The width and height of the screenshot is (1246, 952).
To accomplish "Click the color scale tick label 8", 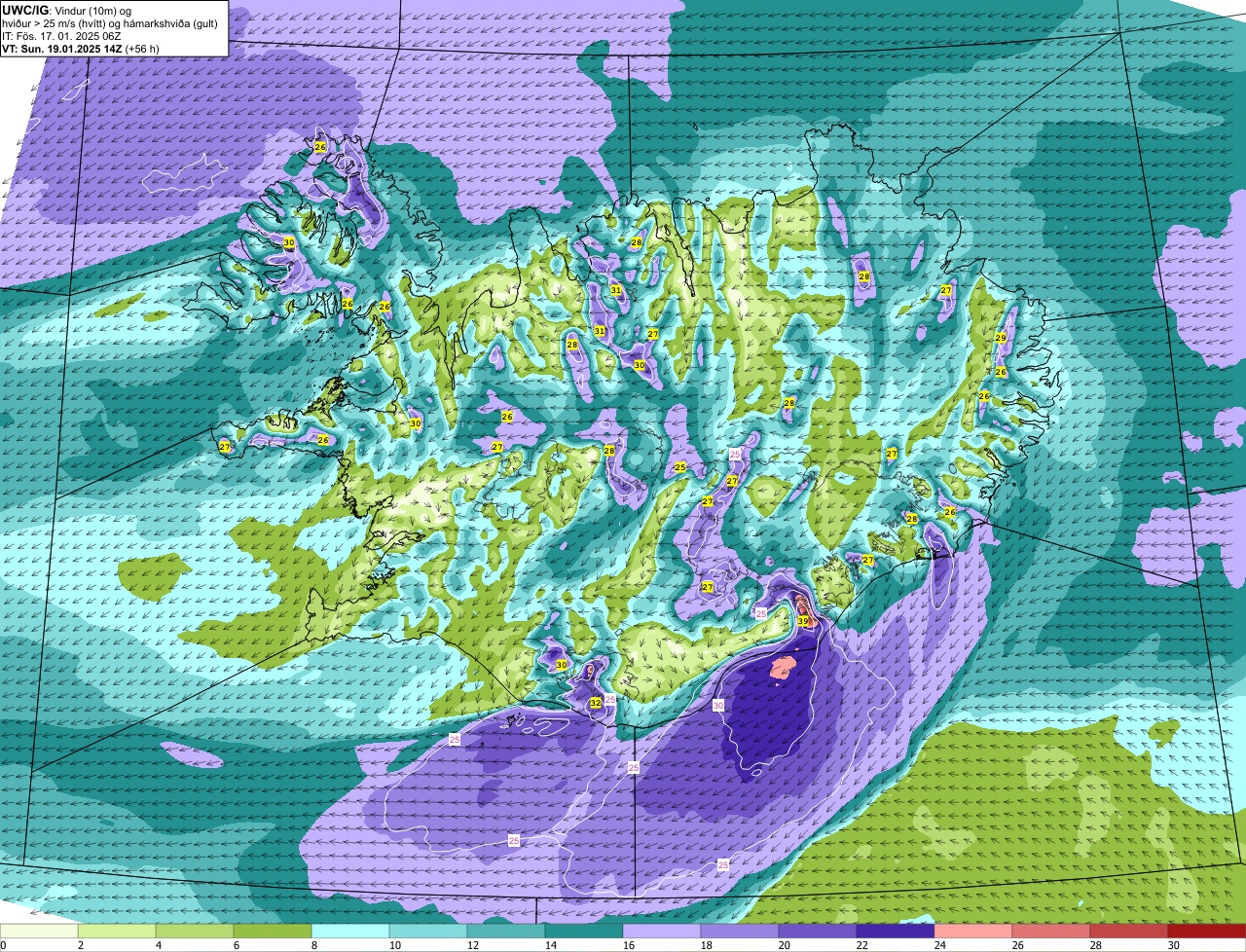I will (x=313, y=945).
